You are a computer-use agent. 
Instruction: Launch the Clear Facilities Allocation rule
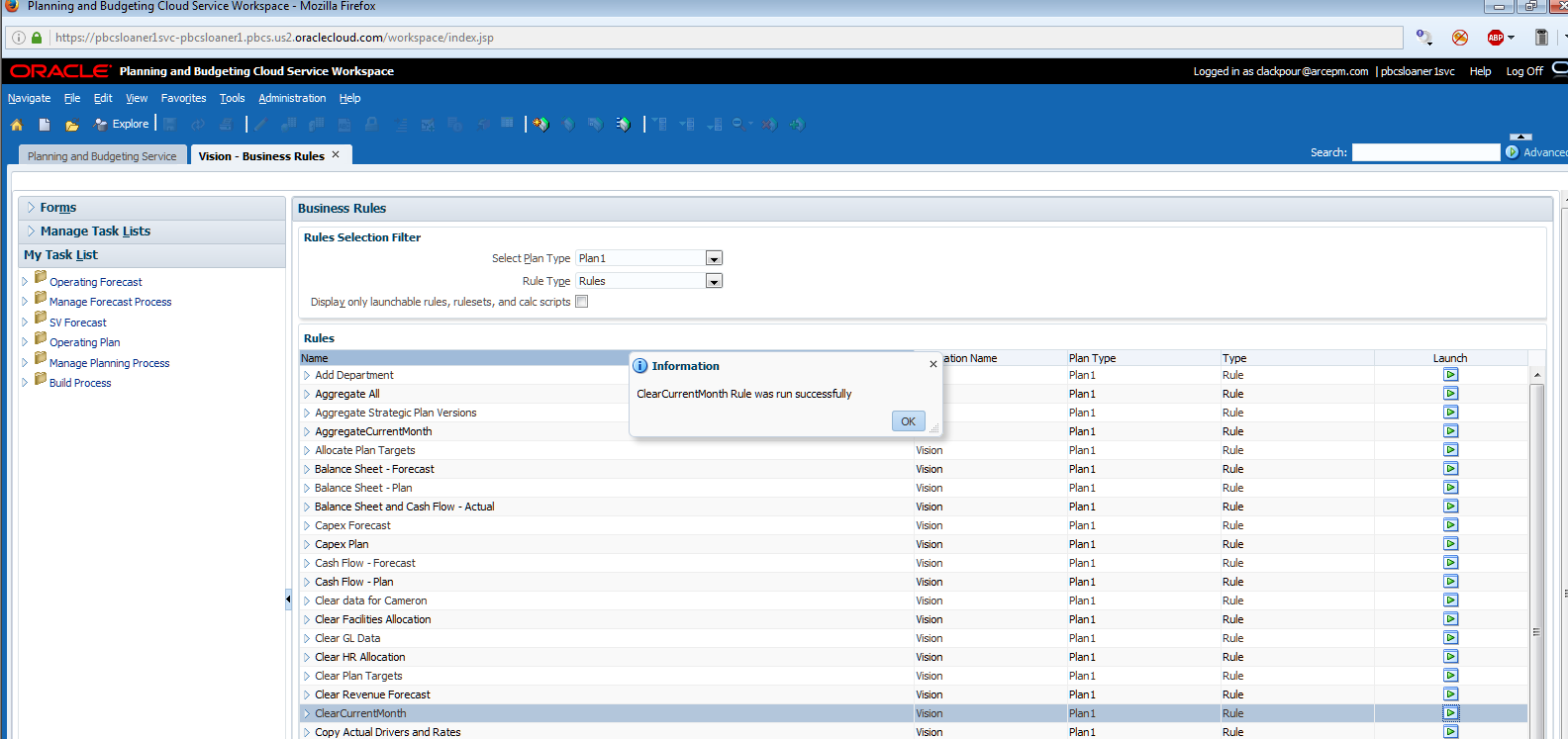tap(1450, 619)
